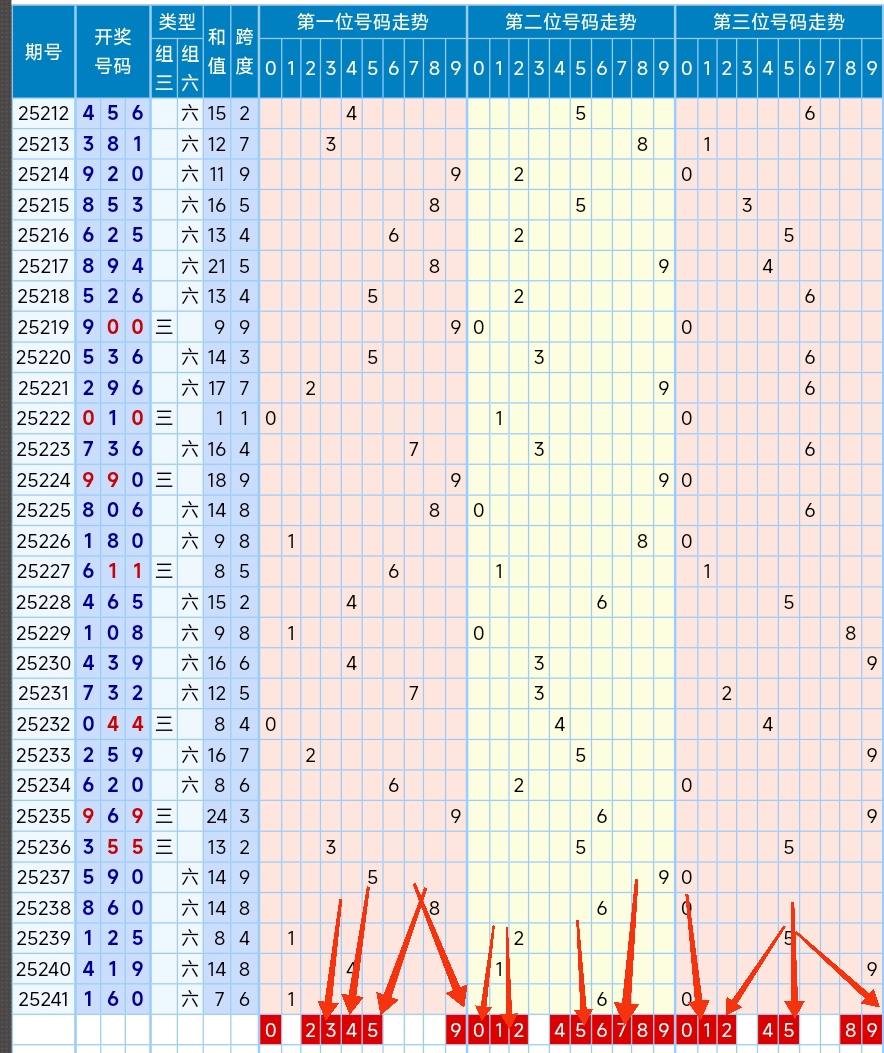Select period number 25212
Image resolution: width=884 pixels, height=1053 pixels.
[x=44, y=113]
